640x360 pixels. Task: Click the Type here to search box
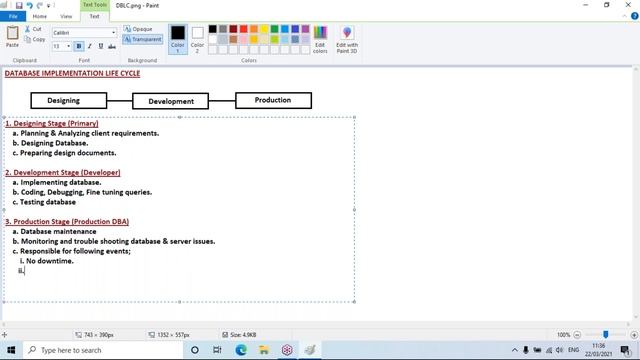(103, 350)
